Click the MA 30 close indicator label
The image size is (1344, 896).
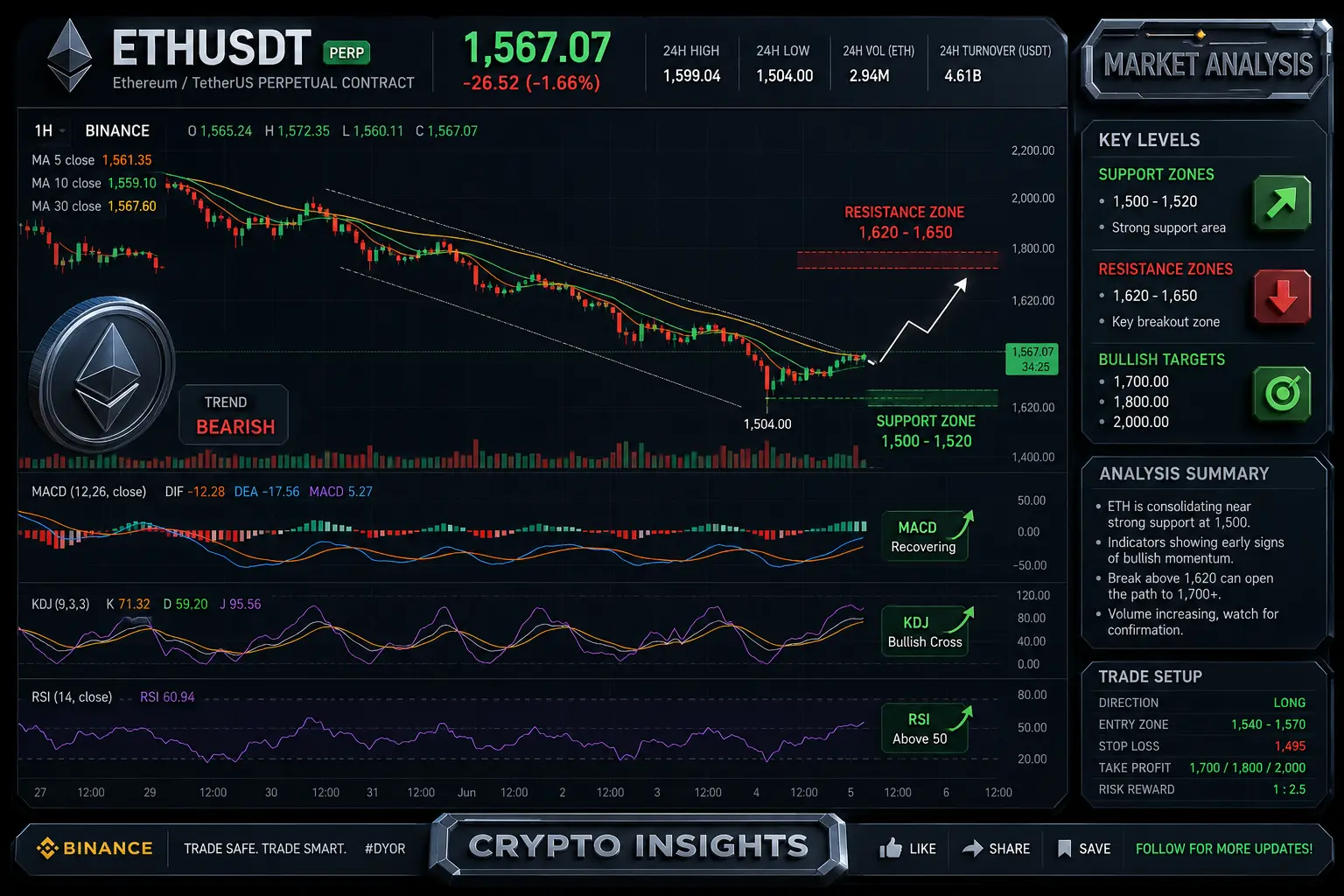[x=66, y=206]
